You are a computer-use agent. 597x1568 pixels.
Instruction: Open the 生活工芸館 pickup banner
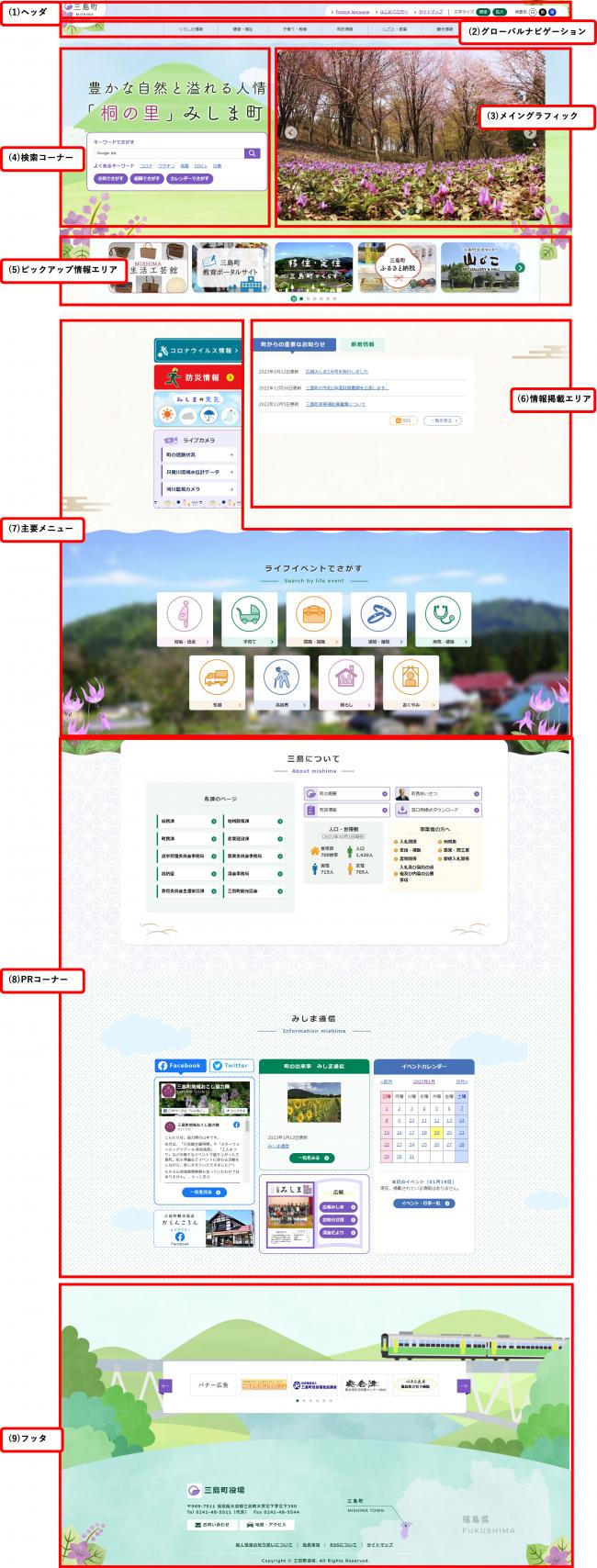point(148,267)
